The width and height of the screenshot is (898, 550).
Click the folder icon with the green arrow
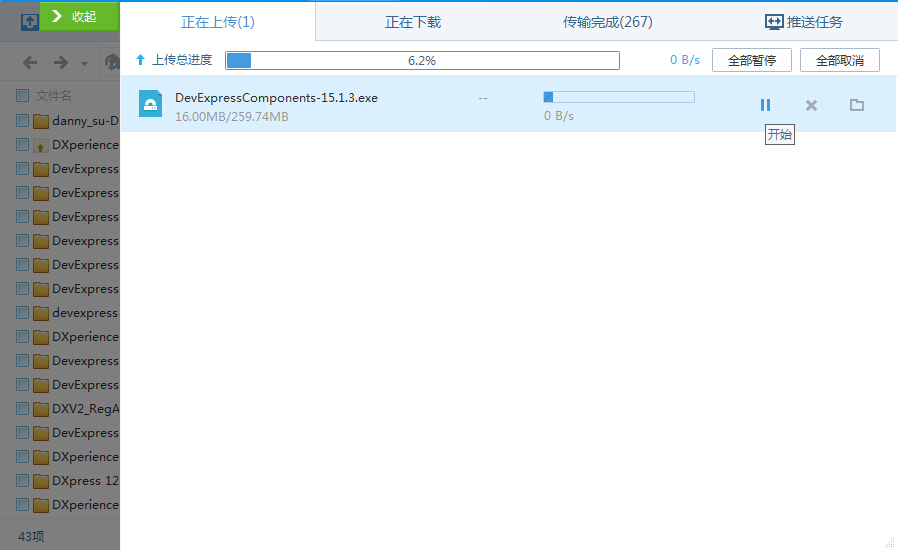pos(41,146)
